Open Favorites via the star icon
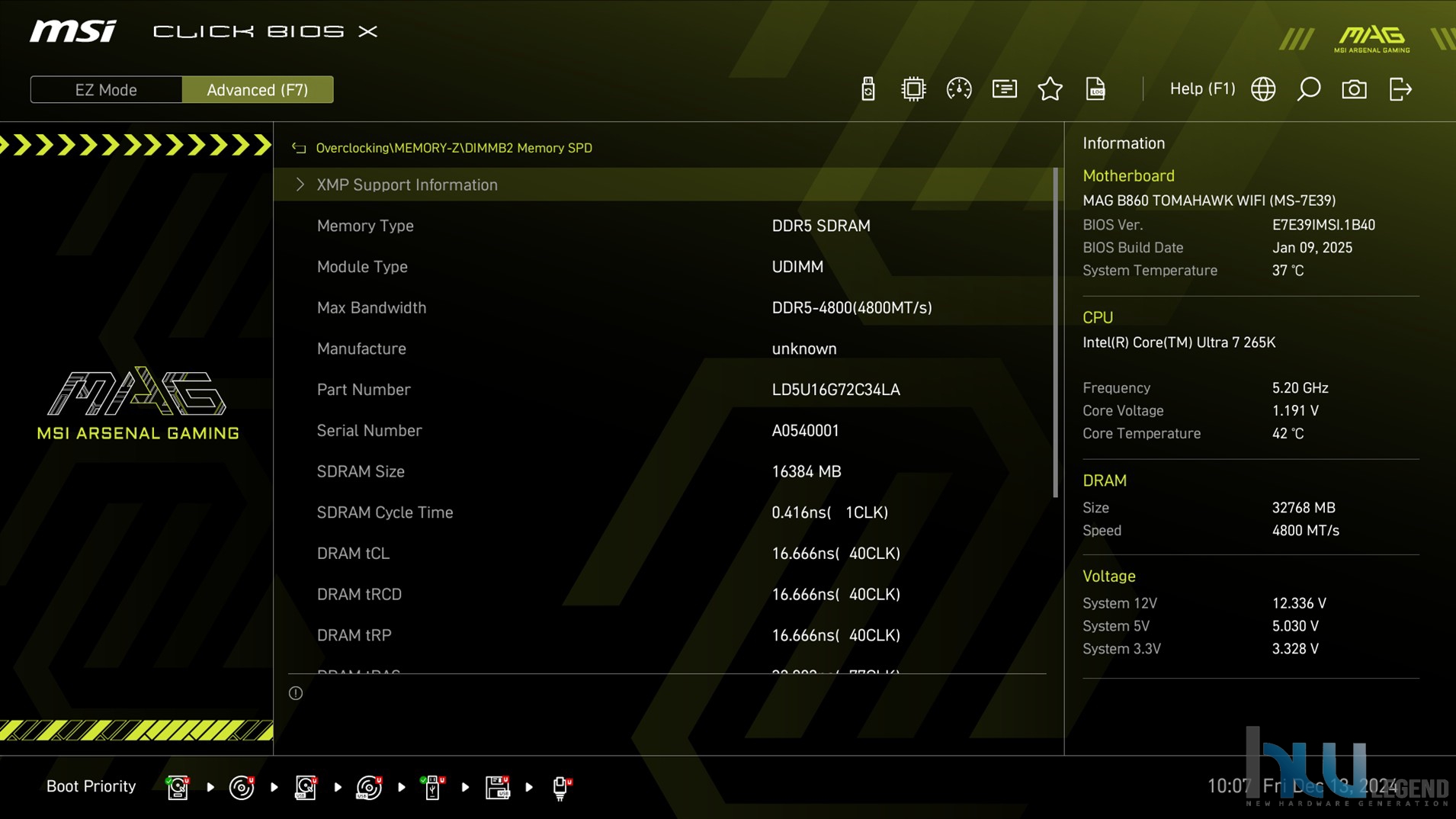Image resolution: width=1456 pixels, height=819 pixels. [1050, 89]
